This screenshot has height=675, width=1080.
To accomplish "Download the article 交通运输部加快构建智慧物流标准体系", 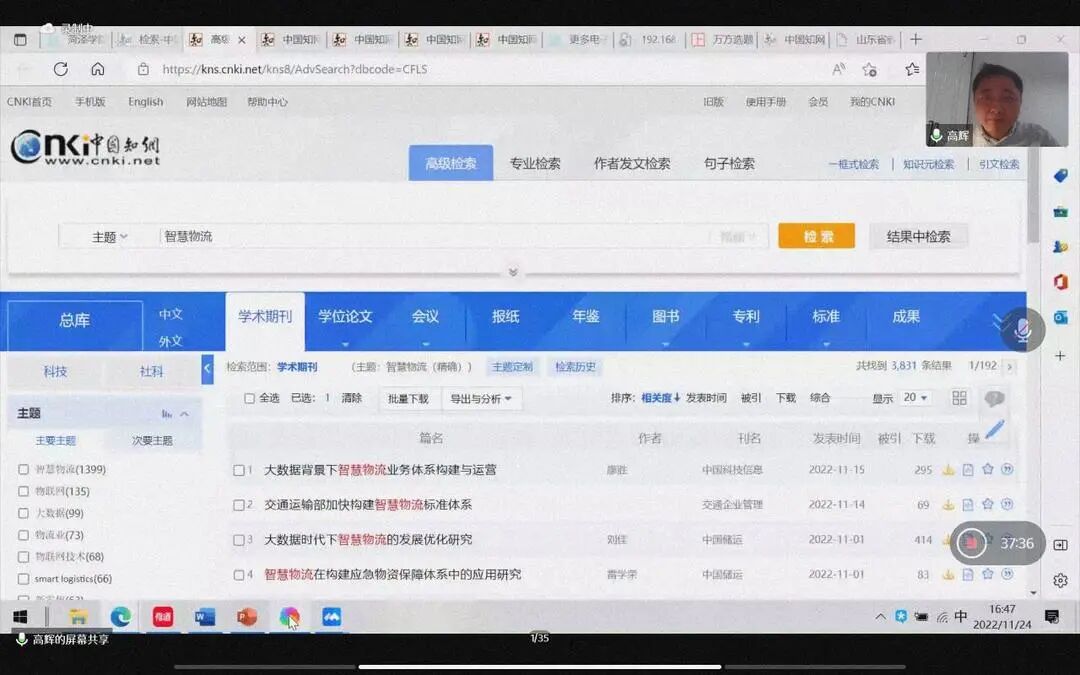I will [948, 505].
